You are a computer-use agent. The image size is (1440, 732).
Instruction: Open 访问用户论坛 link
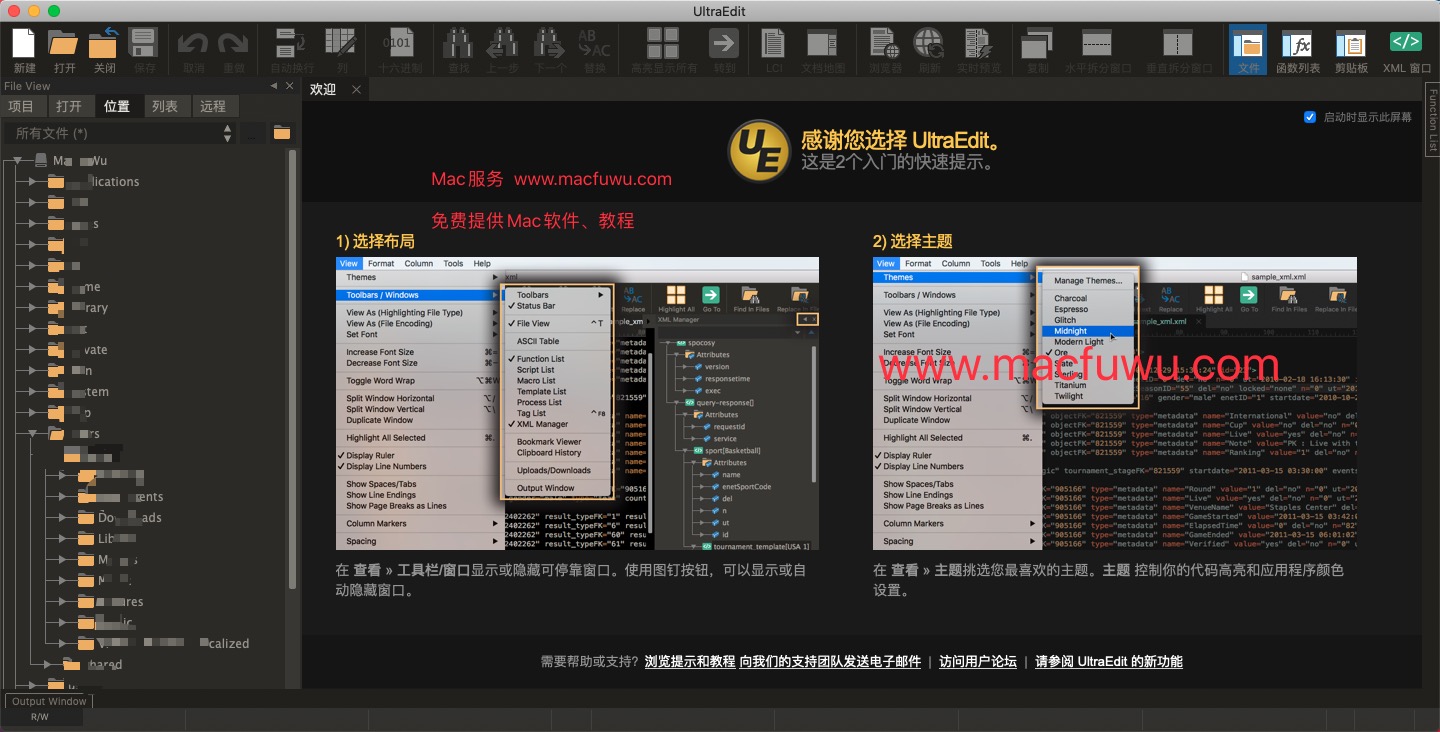pyautogui.click(x=978, y=661)
